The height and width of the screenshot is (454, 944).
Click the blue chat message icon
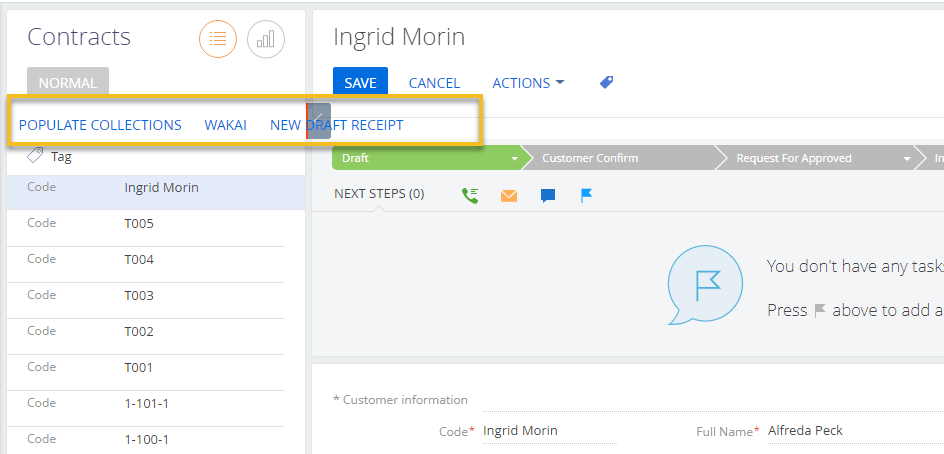[547, 195]
